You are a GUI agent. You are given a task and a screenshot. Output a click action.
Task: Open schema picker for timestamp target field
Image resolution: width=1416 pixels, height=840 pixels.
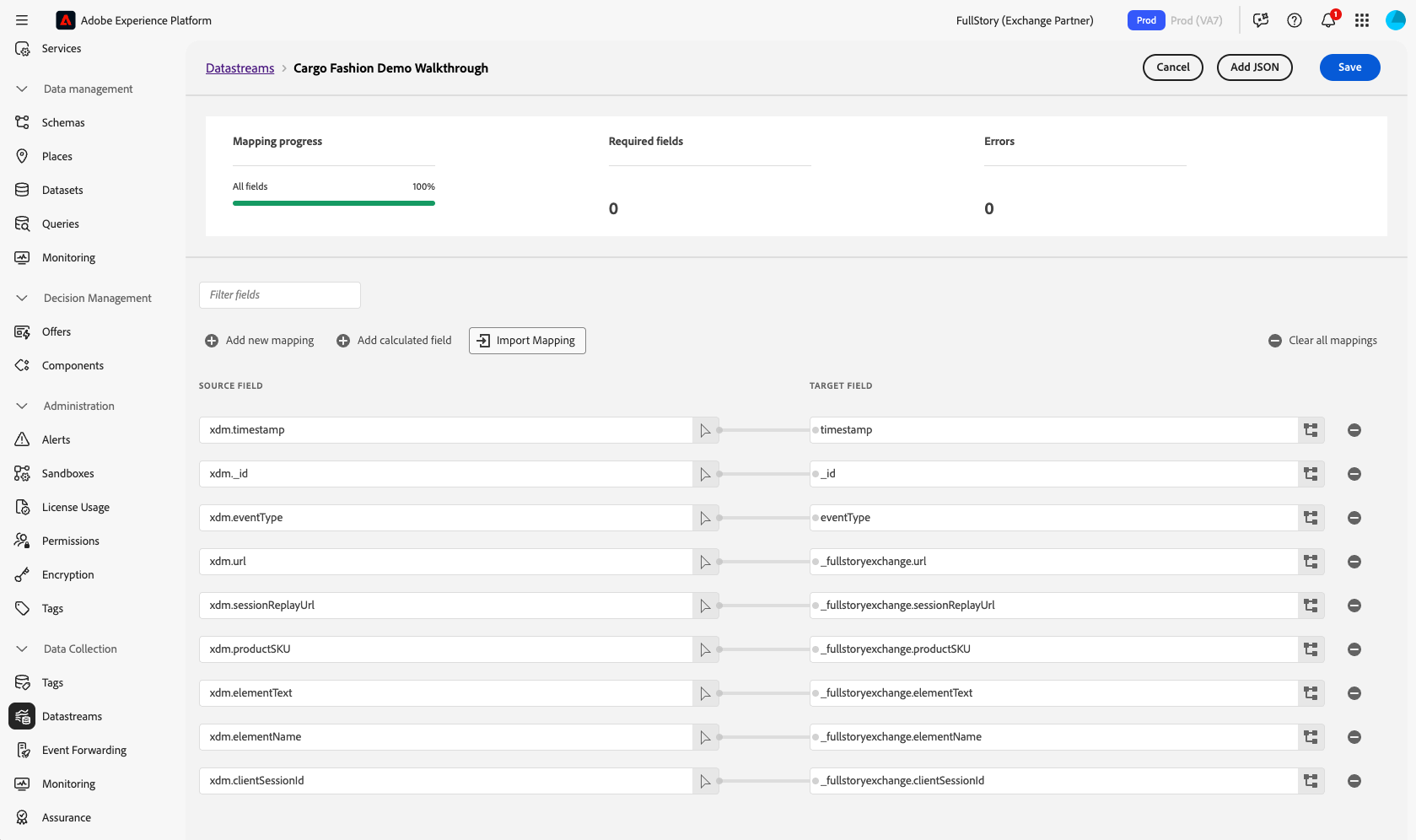[1311, 430]
